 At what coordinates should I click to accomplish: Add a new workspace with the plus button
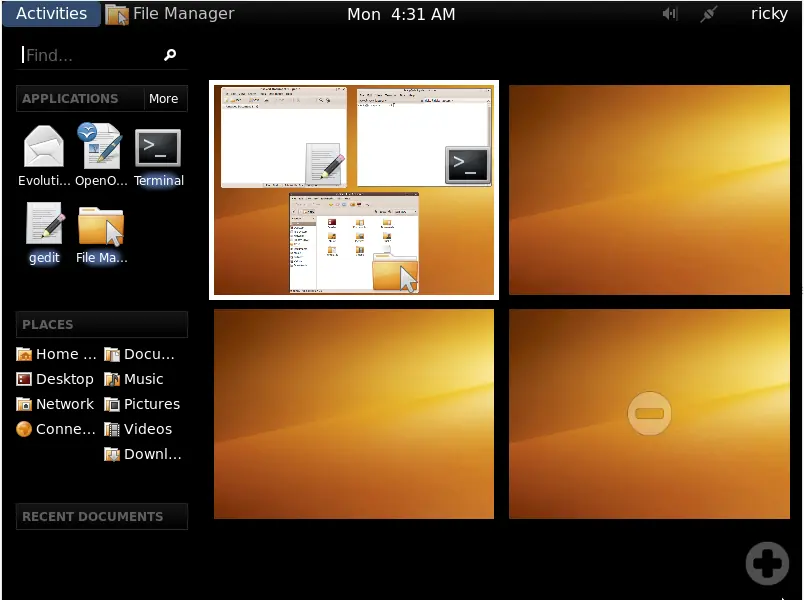pyautogui.click(x=767, y=563)
